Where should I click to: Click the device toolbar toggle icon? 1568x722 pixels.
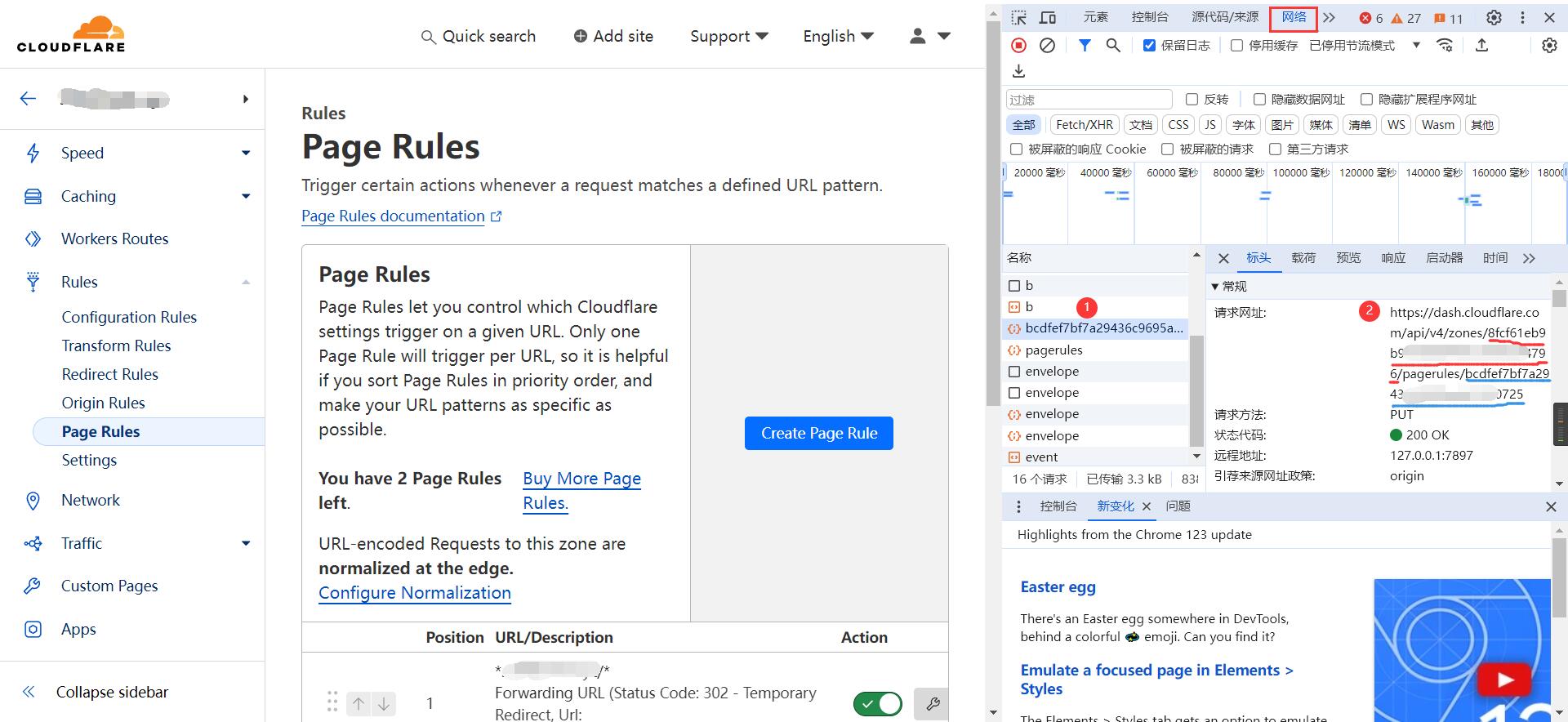point(1048,17)
